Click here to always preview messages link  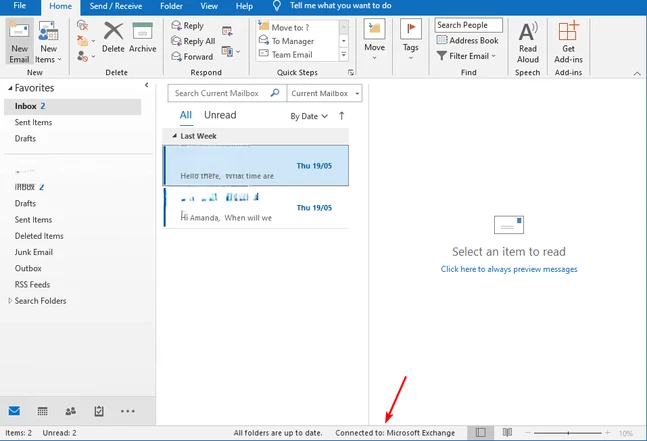click(509, 269)
